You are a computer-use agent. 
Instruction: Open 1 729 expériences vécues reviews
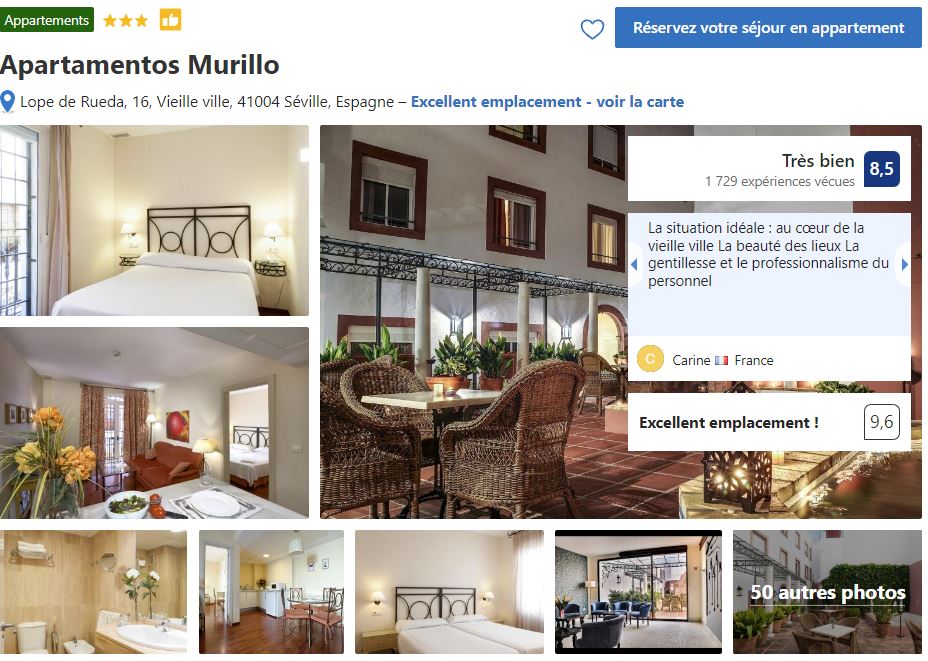(779, 182)
